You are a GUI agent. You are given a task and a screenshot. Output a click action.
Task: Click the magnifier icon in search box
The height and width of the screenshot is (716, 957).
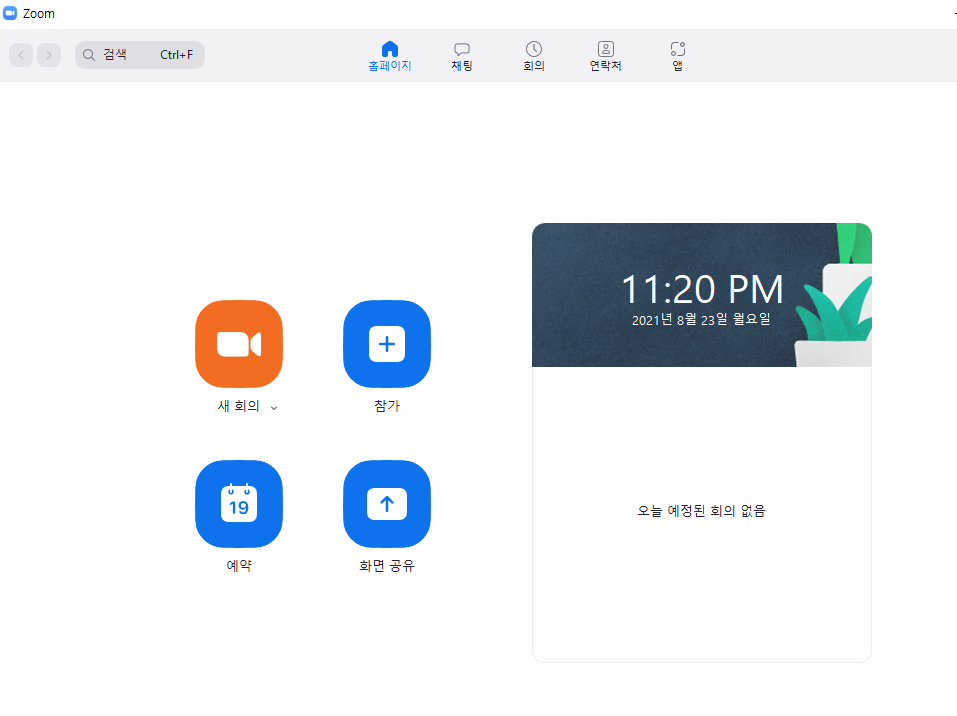point(89,55)
